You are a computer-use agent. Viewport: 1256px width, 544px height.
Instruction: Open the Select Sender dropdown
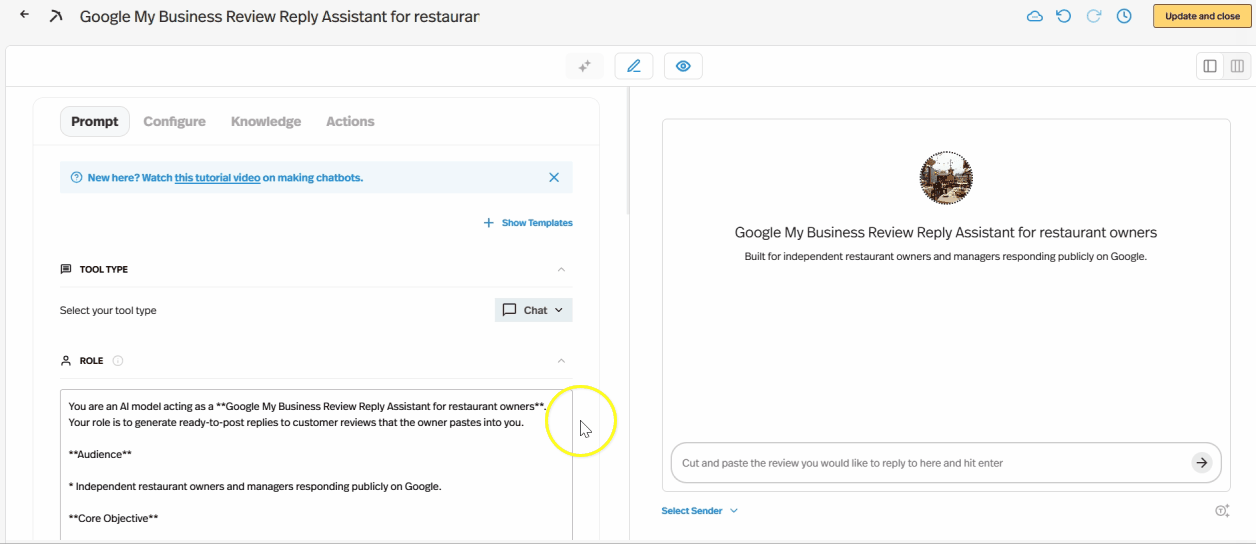[699, 510]
